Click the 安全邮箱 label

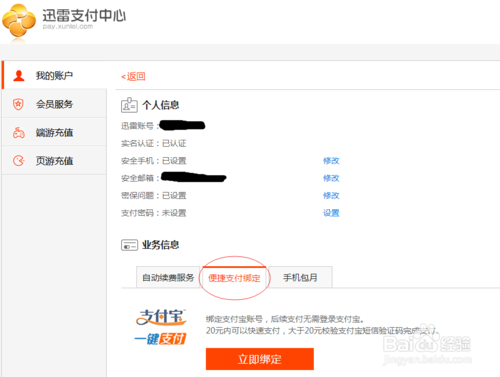pyautogui.click(x=140, y=178)
